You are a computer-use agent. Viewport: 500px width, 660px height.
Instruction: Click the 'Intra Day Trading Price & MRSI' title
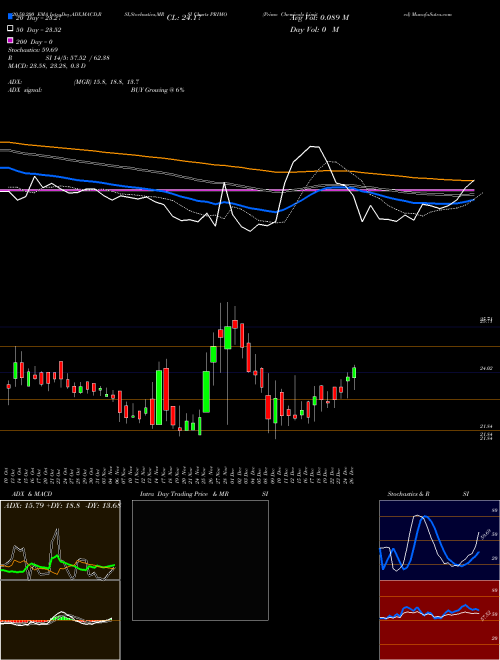click(204, 494)
